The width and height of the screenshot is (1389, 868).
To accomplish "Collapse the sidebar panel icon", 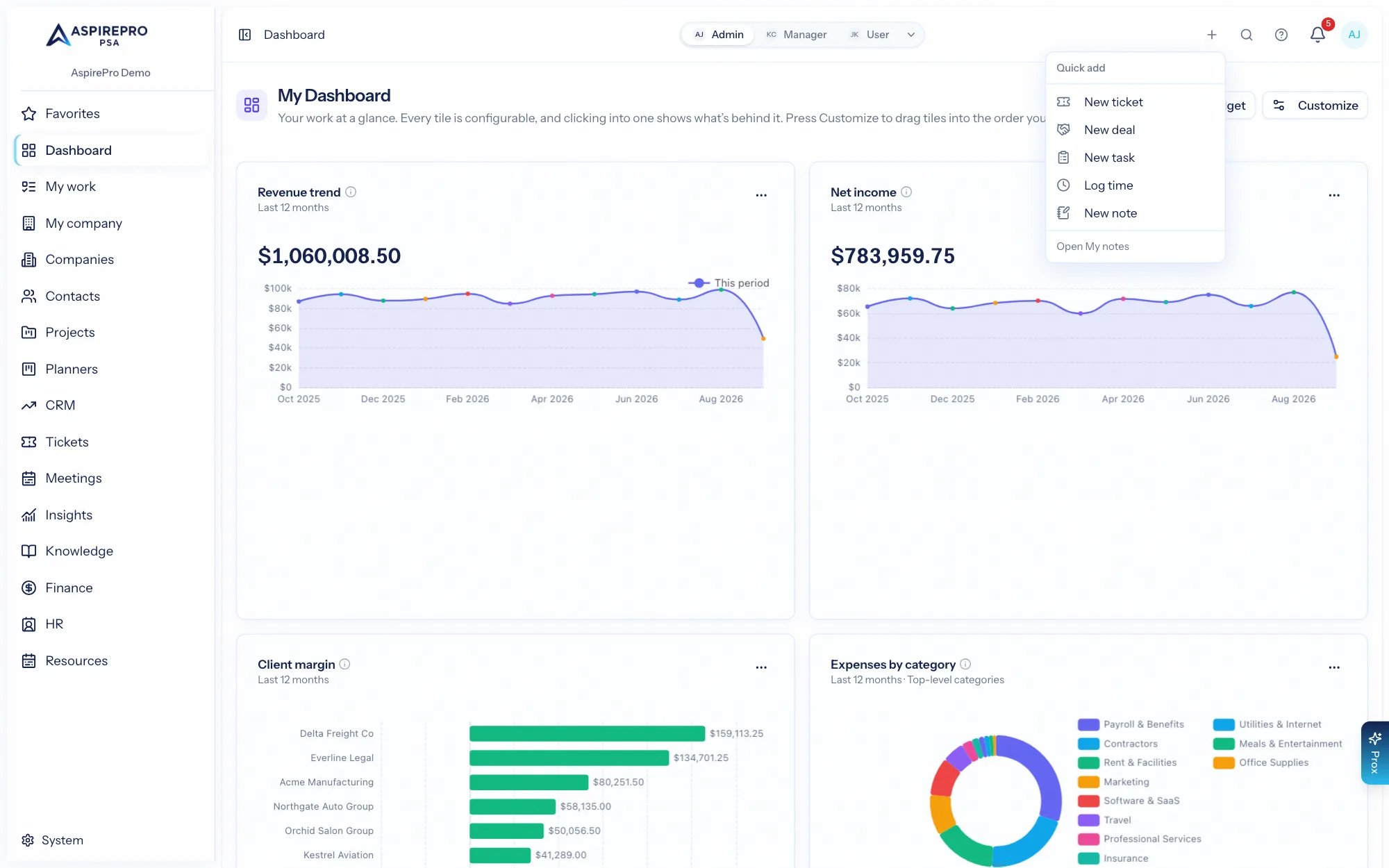I will click(x=244, y=35).
